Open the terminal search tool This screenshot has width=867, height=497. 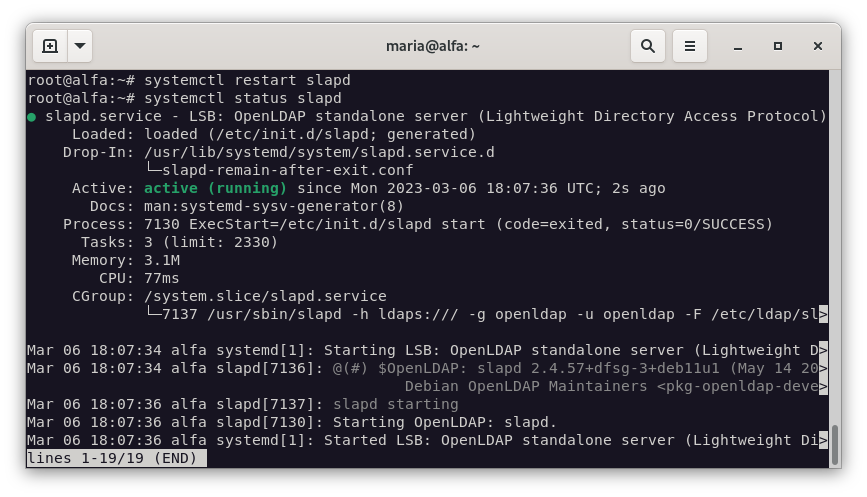click(x=648, y=46)
